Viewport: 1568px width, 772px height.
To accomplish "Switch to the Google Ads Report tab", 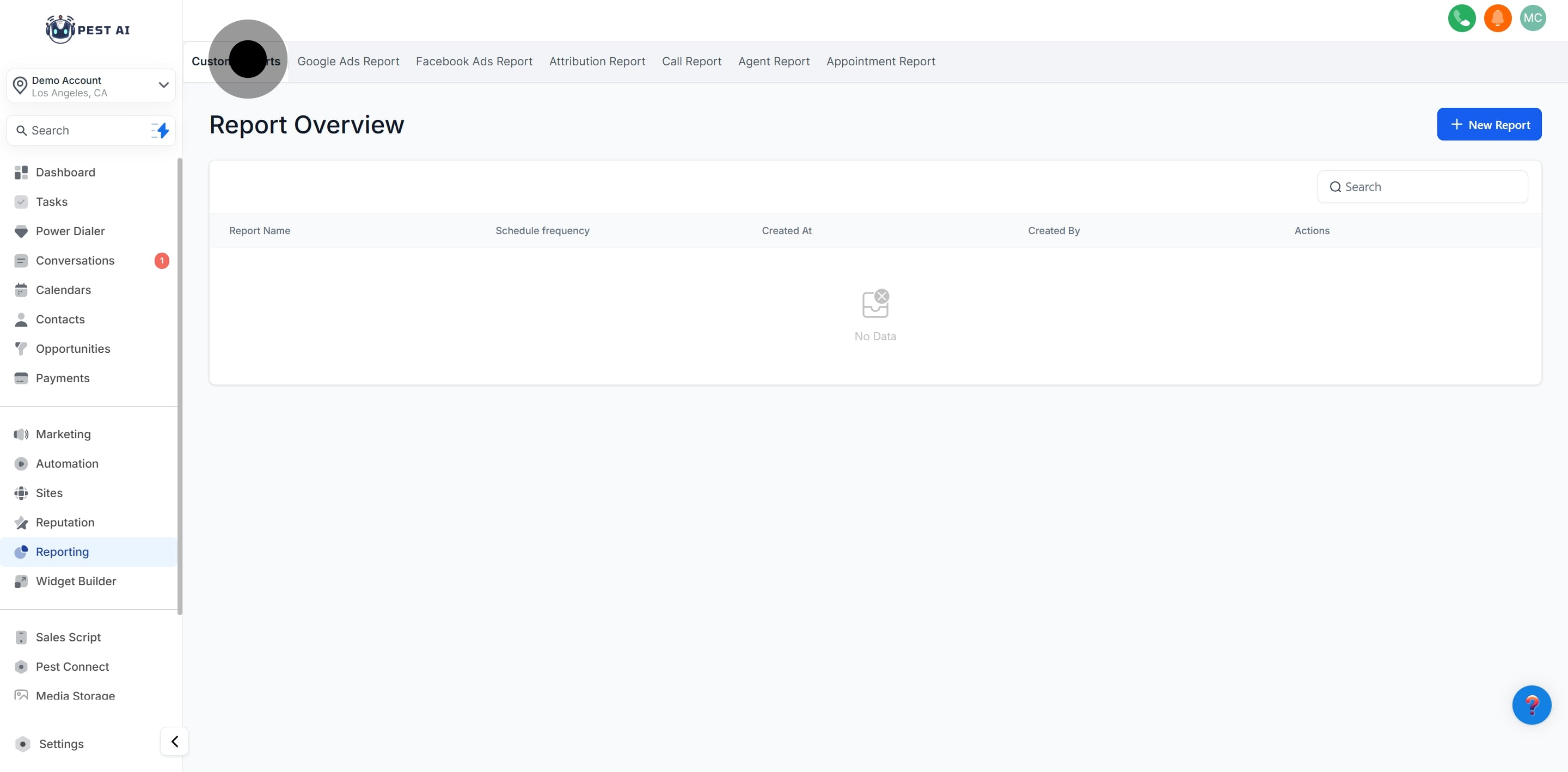I will tap(348, 61).
